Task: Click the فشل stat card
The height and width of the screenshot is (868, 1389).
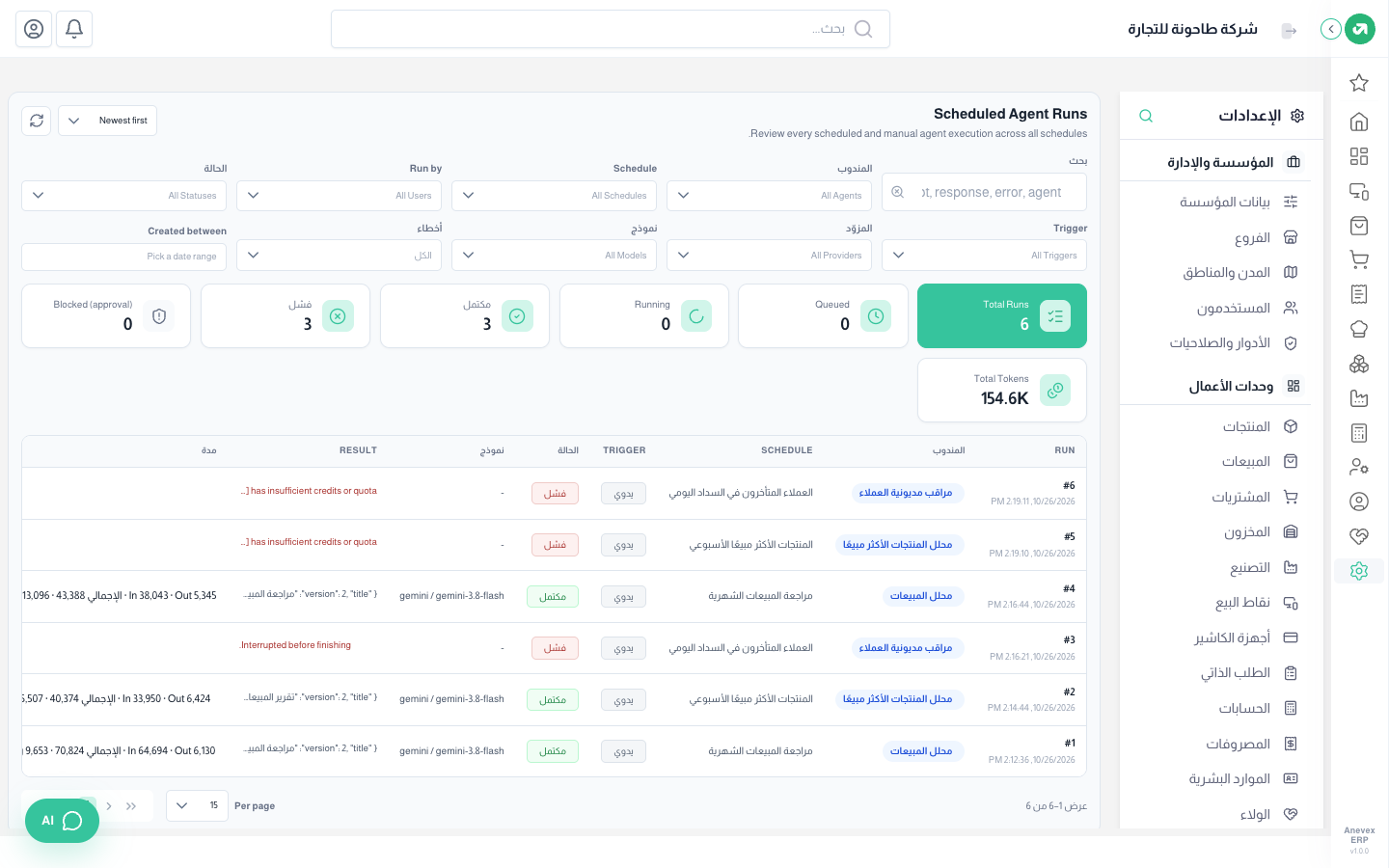Action: (x=286, y=315)
